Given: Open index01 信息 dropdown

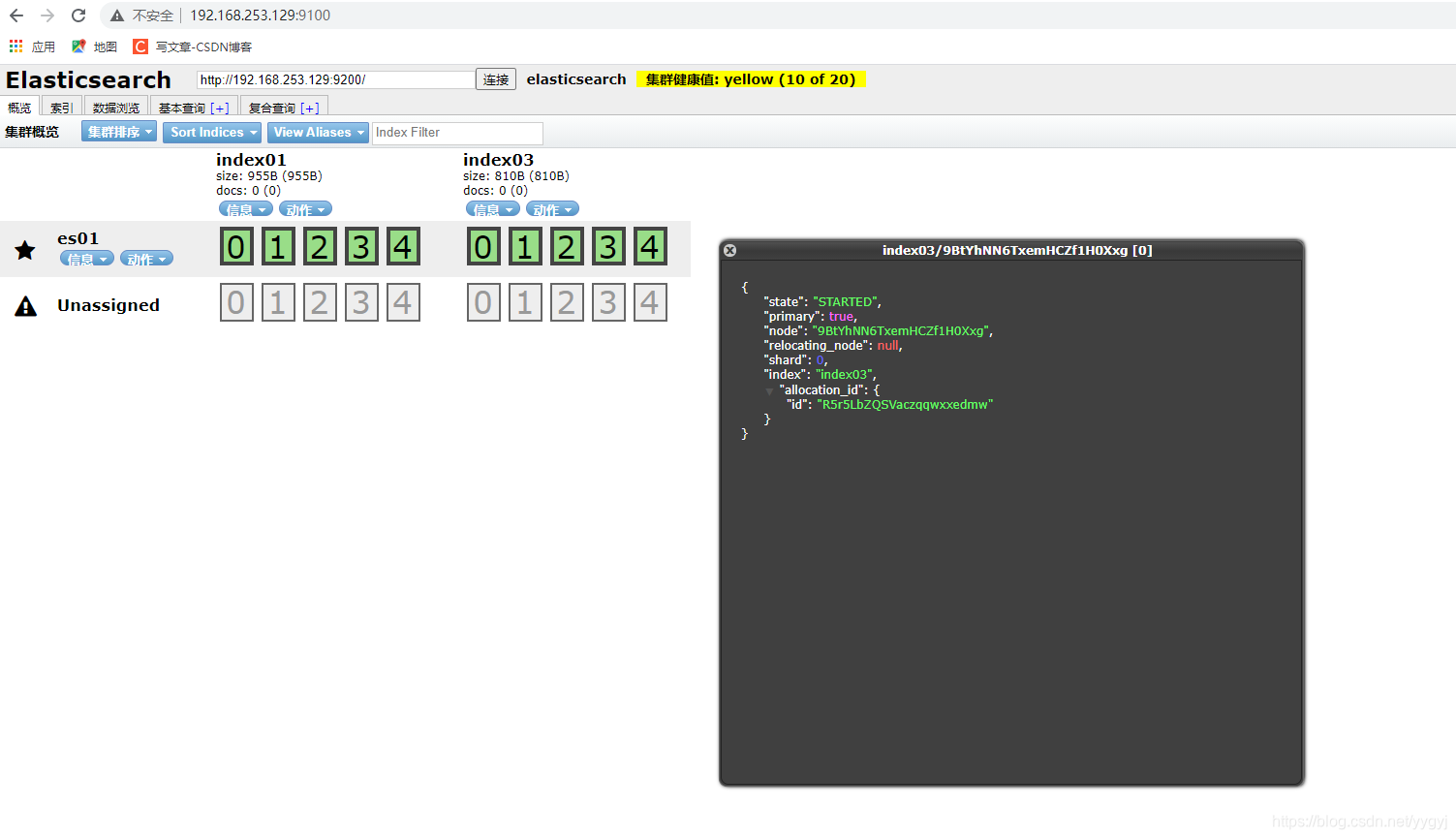Looking at the screenshot, I should pyautogui.click(x=246, y=209).
